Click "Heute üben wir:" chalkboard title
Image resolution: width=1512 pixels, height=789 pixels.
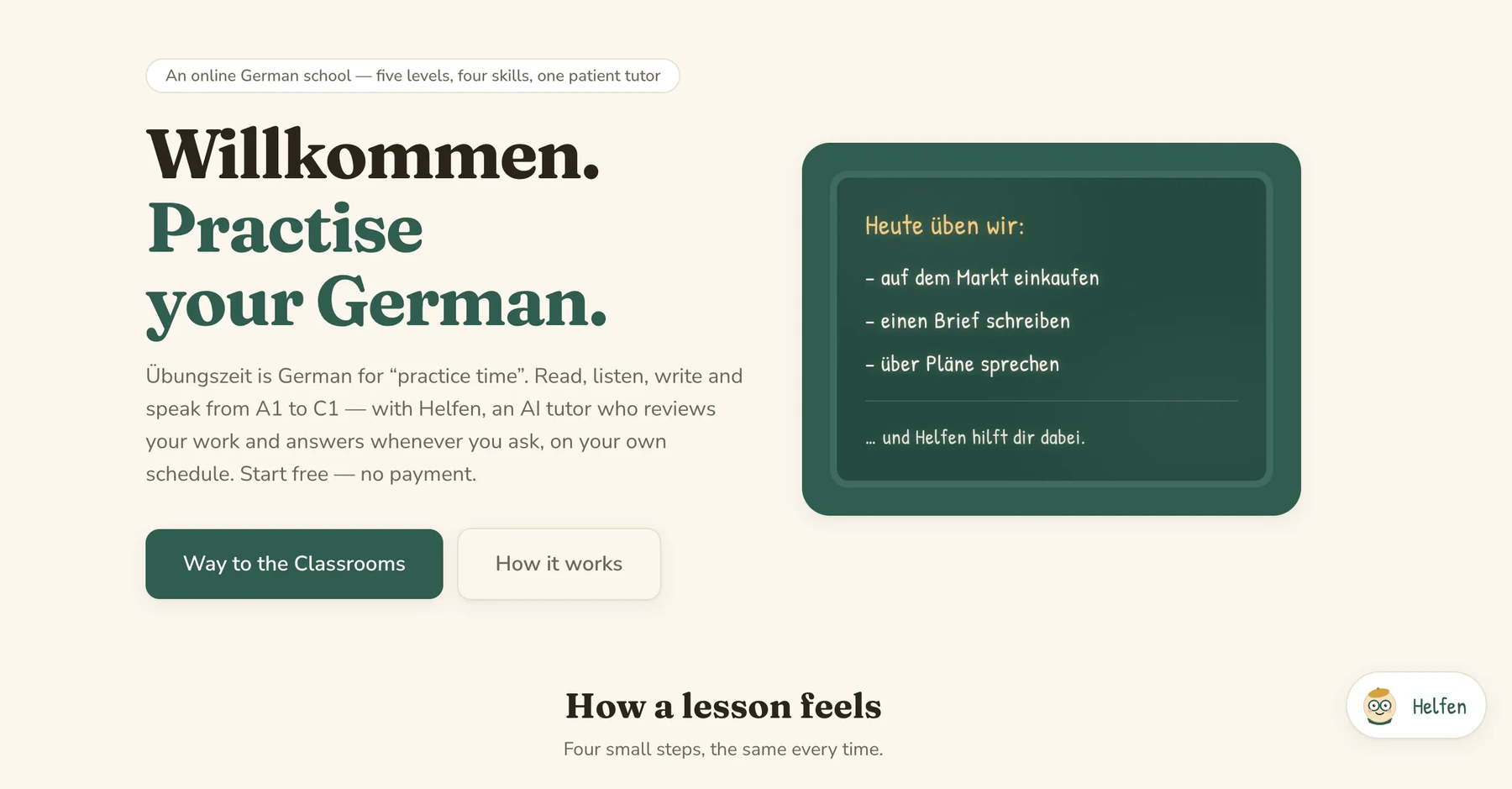(x=944, y=226)
